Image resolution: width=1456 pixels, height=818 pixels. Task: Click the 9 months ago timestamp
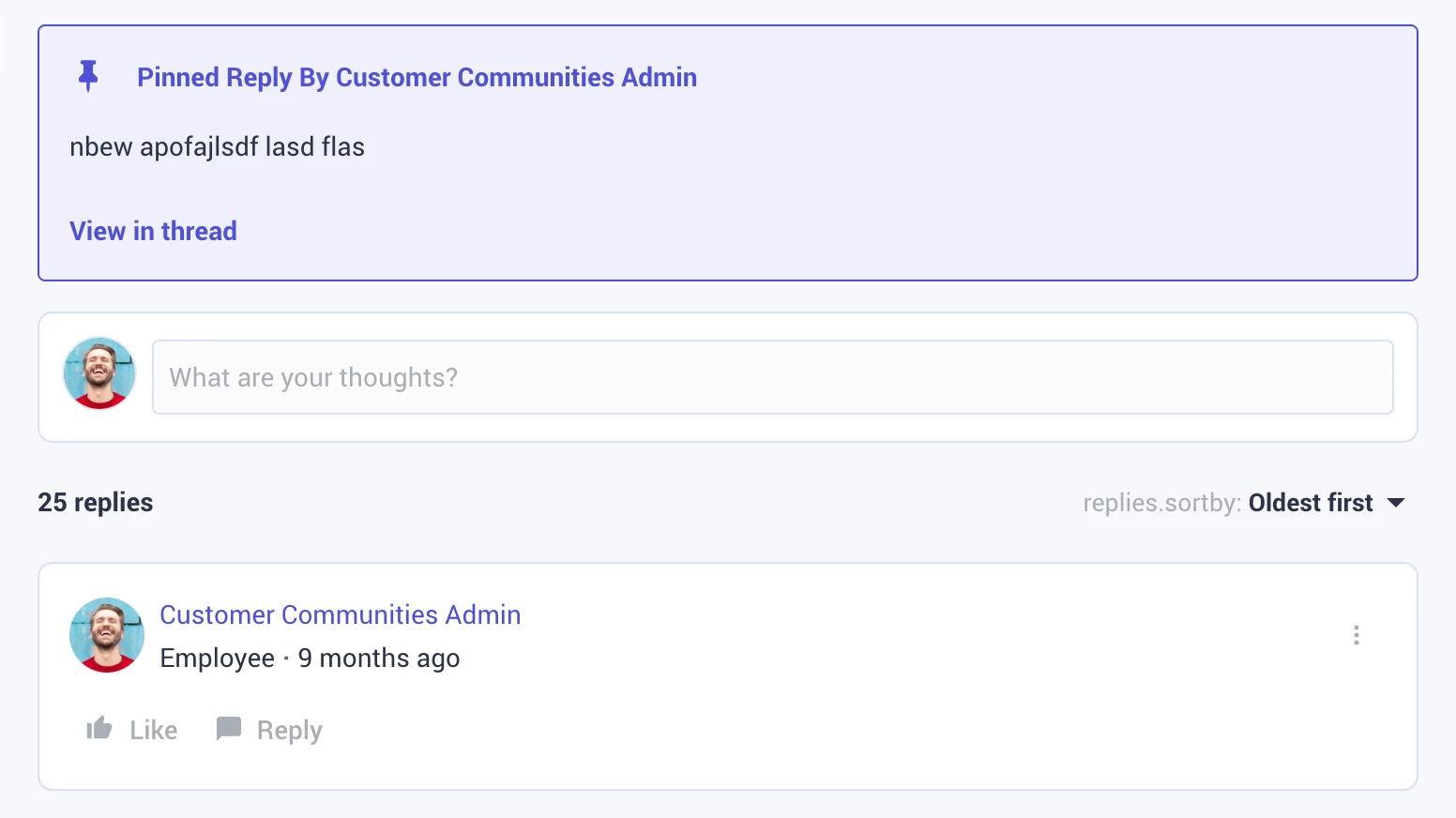(x=379, y=659)
